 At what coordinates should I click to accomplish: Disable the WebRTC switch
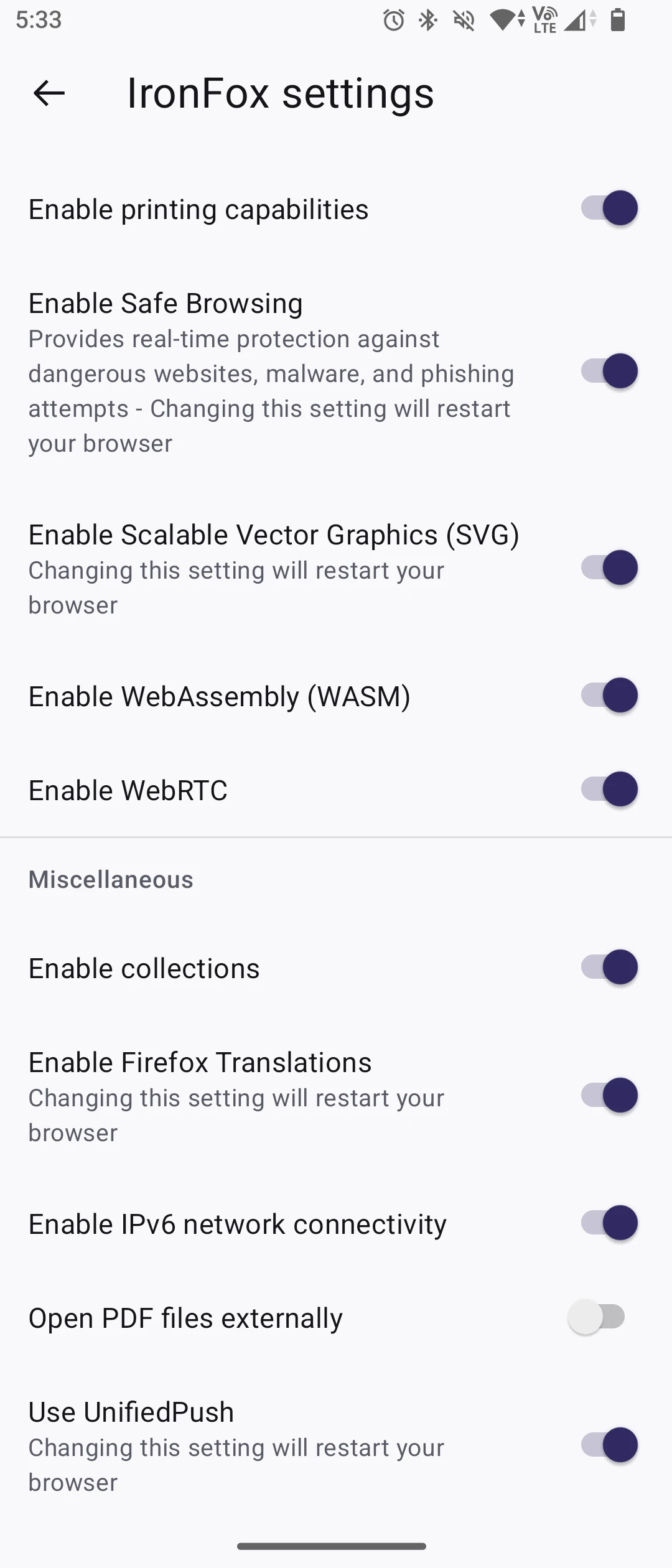click(609, 790)
